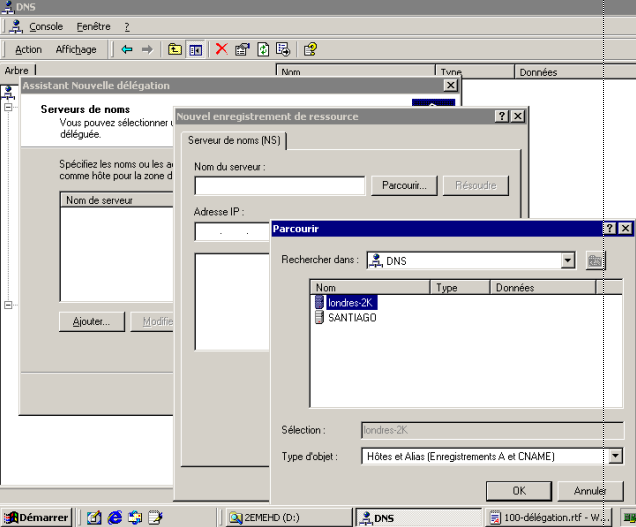Image resolution: width=636 pixels, height=527 pixels.
Task: Click the Up one level toolbar icon
Action: pyautogui.click(x=175, y=49)
